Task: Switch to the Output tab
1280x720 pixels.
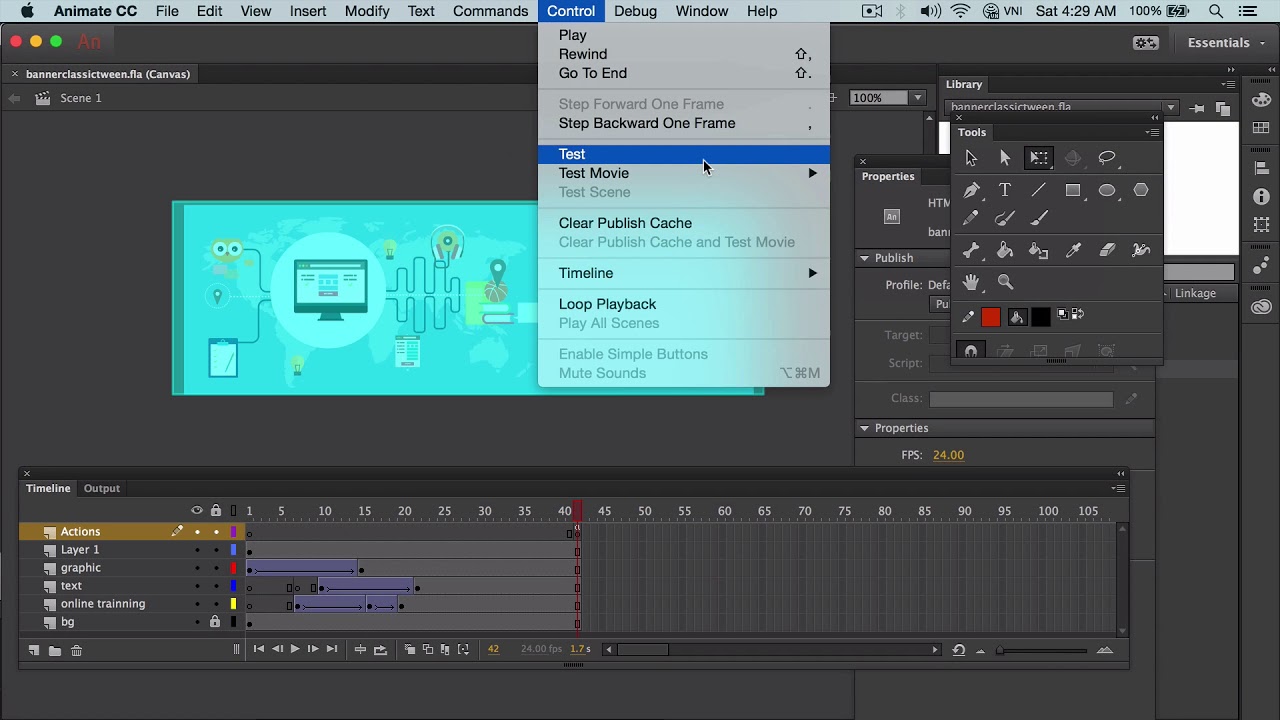Action: coord(102,488)
